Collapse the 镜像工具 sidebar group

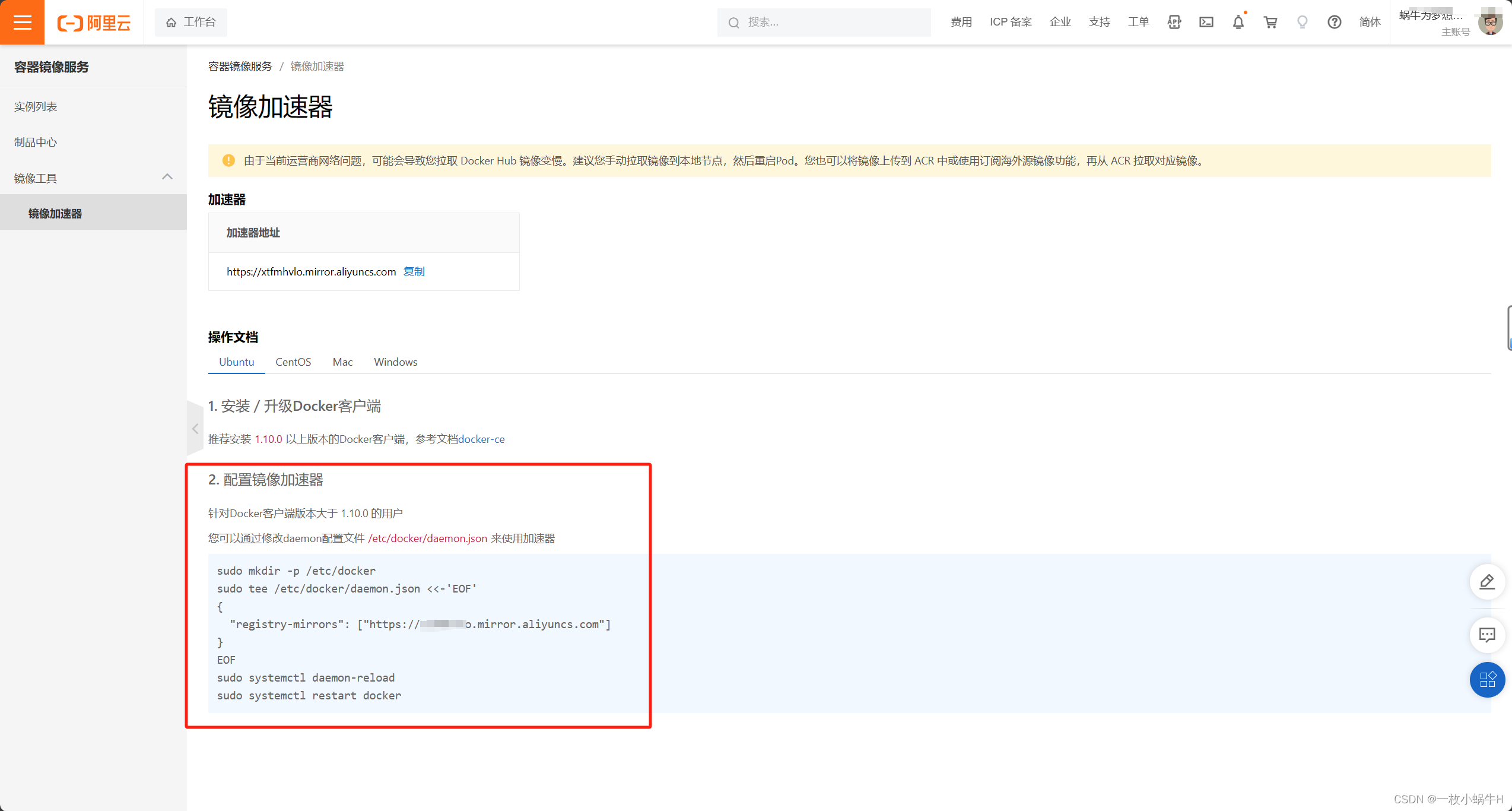click(93, 178)
